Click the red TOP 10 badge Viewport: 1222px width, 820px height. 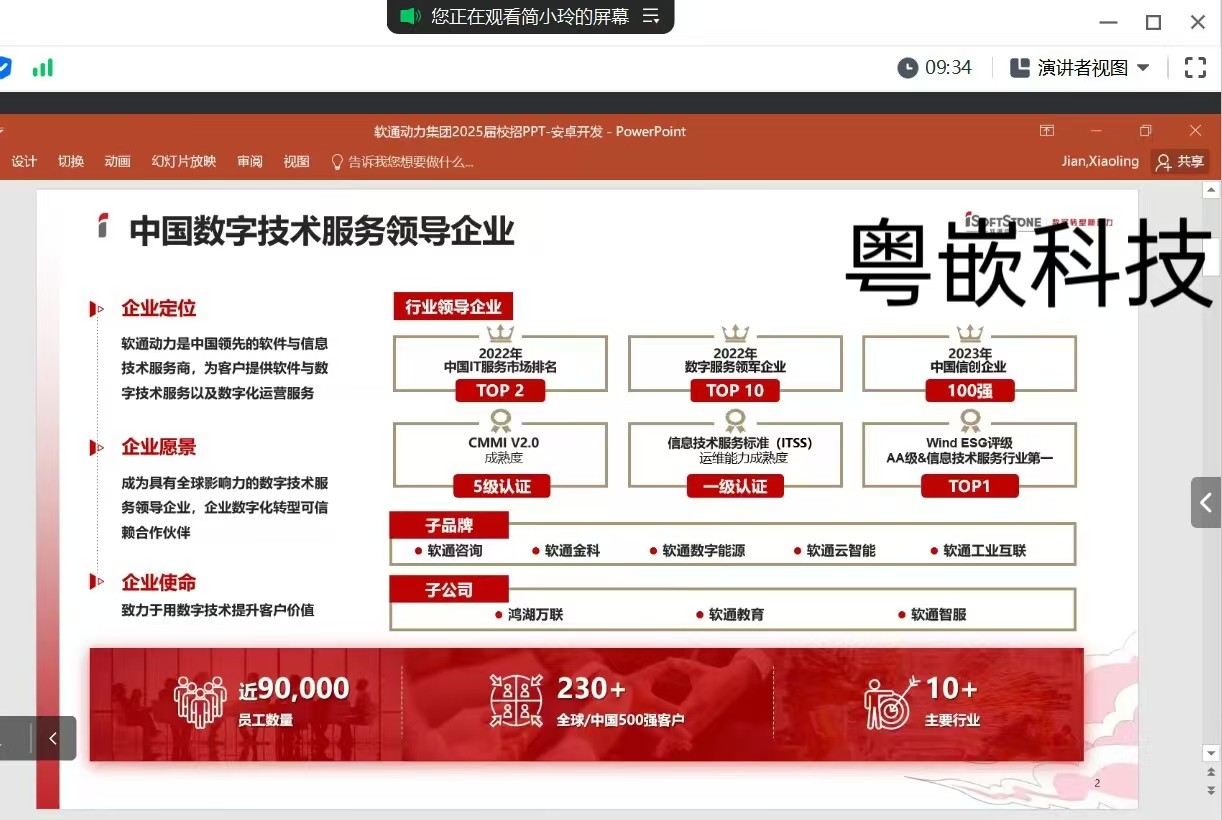point(735,391)
